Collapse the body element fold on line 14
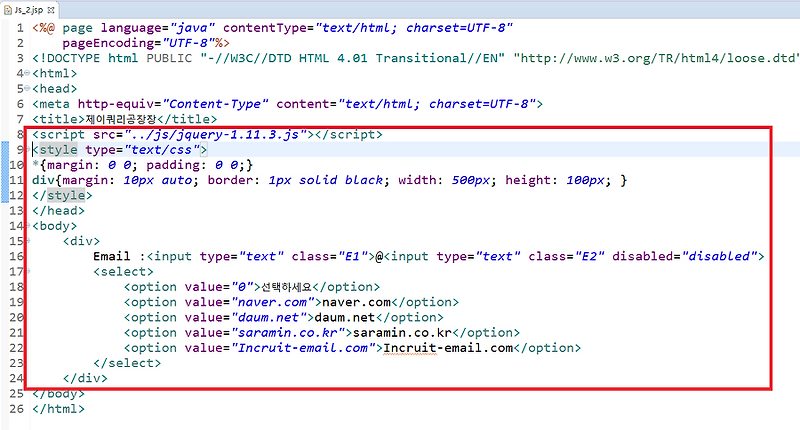Viewport: 800px width, 430px height. pyautogui.click(x=27, y=225)
